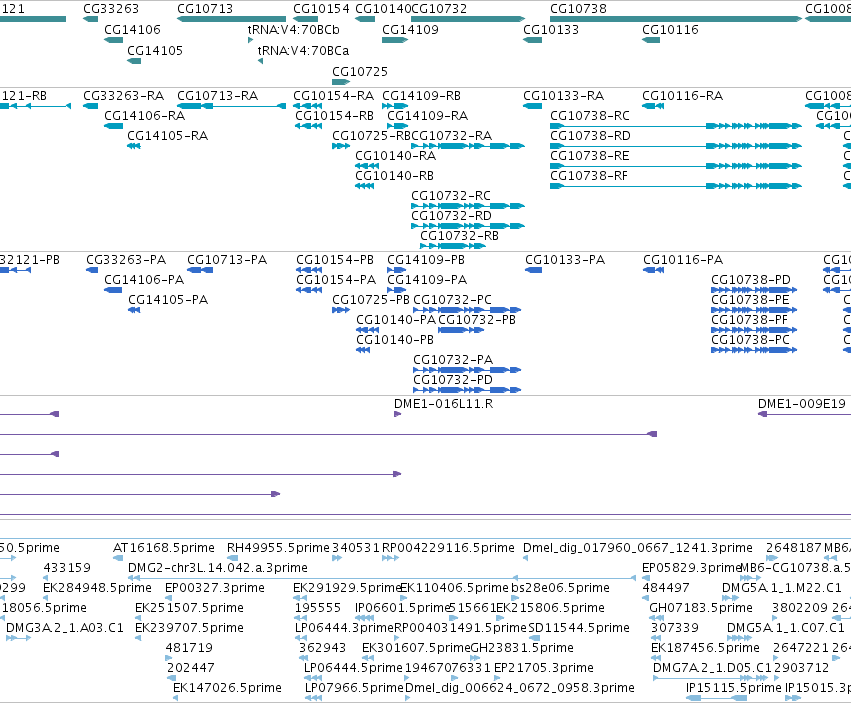Screen dimensions: 851x703
Task: Select EST EP00327.3prime
Action: [x=215, y=588]
